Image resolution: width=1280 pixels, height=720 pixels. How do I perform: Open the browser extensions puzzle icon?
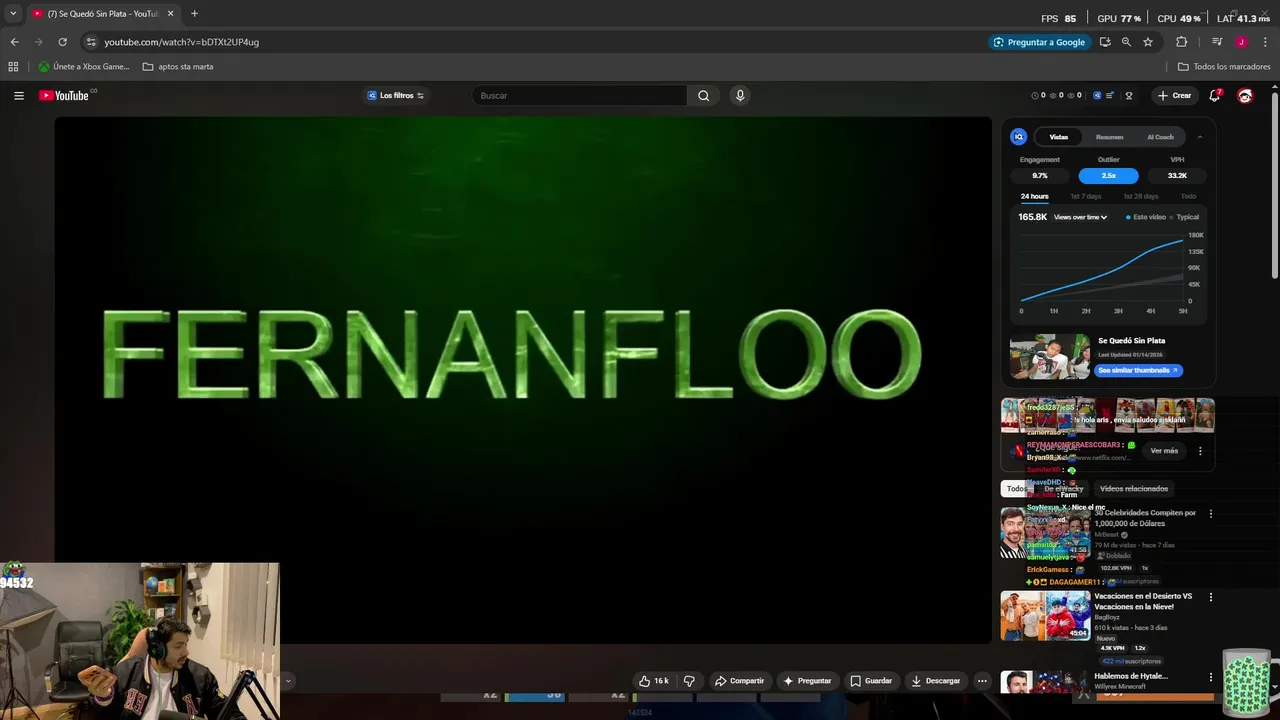click(1181, 42)
